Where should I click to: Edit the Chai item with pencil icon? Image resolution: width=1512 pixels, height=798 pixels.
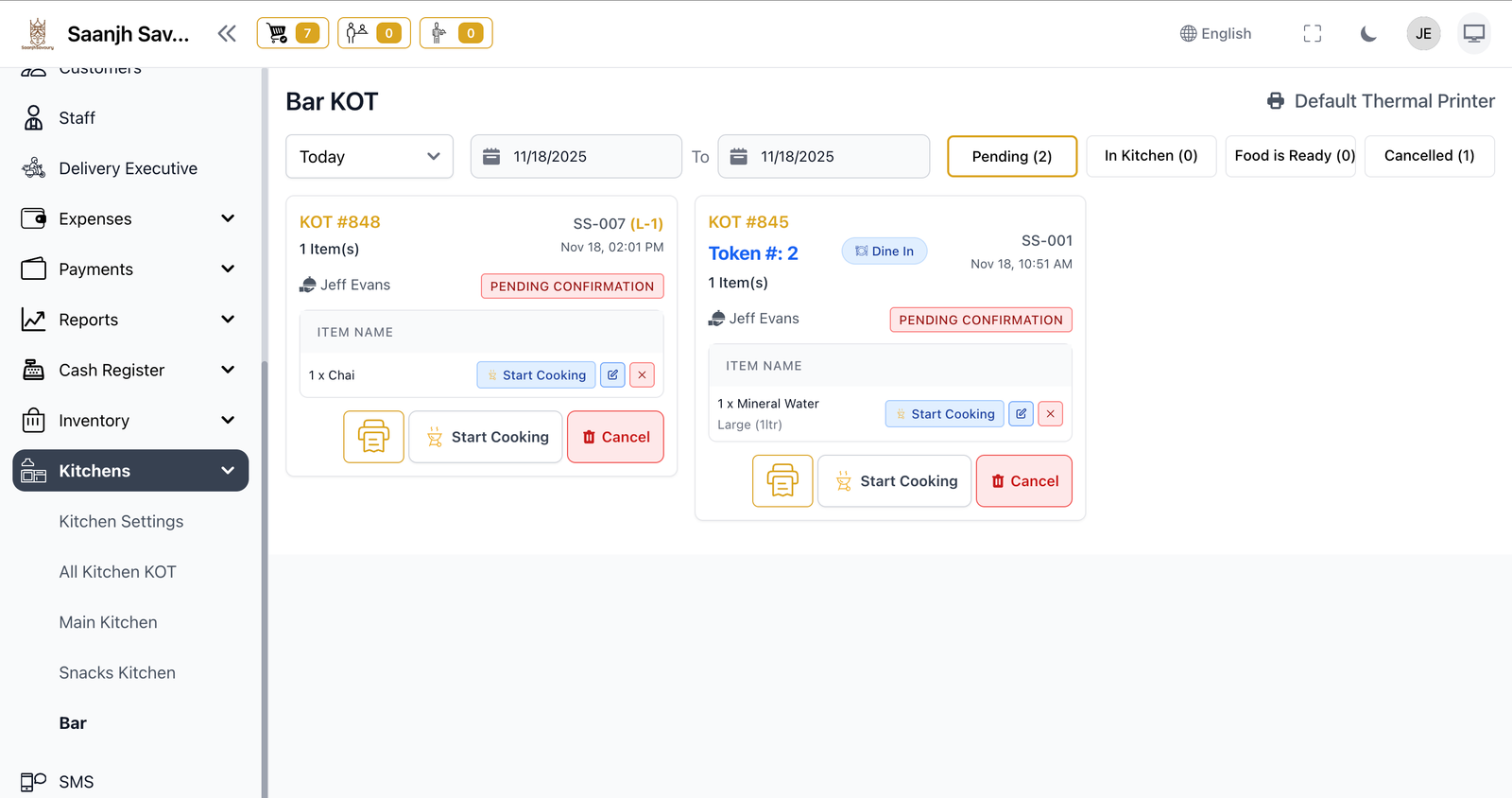[x=612, y=375]
